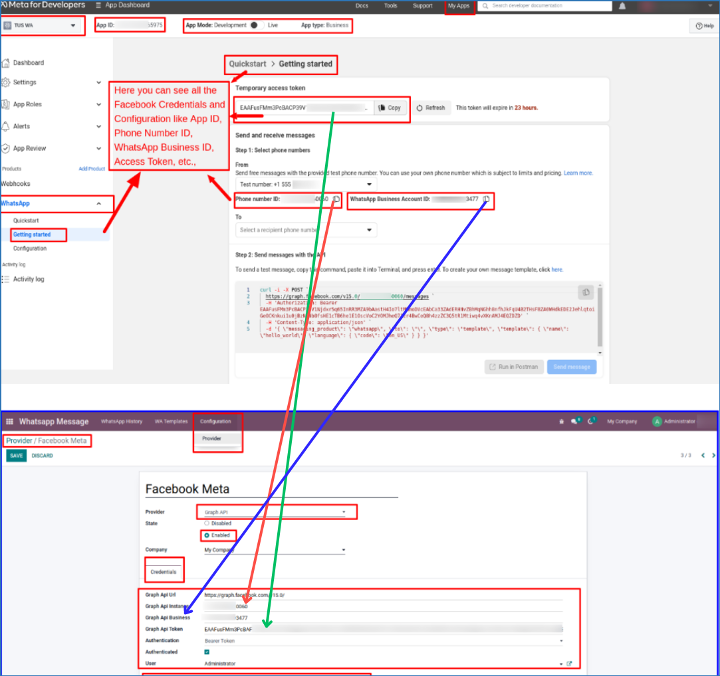Screen dimensions: 720x676
Task: Open Odoo apps grid menu
Action: [10, 421]
